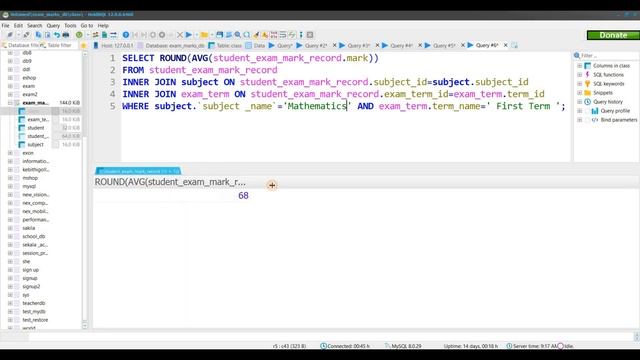
Task: Click the result tab above the grid
Action: point(138,171)
